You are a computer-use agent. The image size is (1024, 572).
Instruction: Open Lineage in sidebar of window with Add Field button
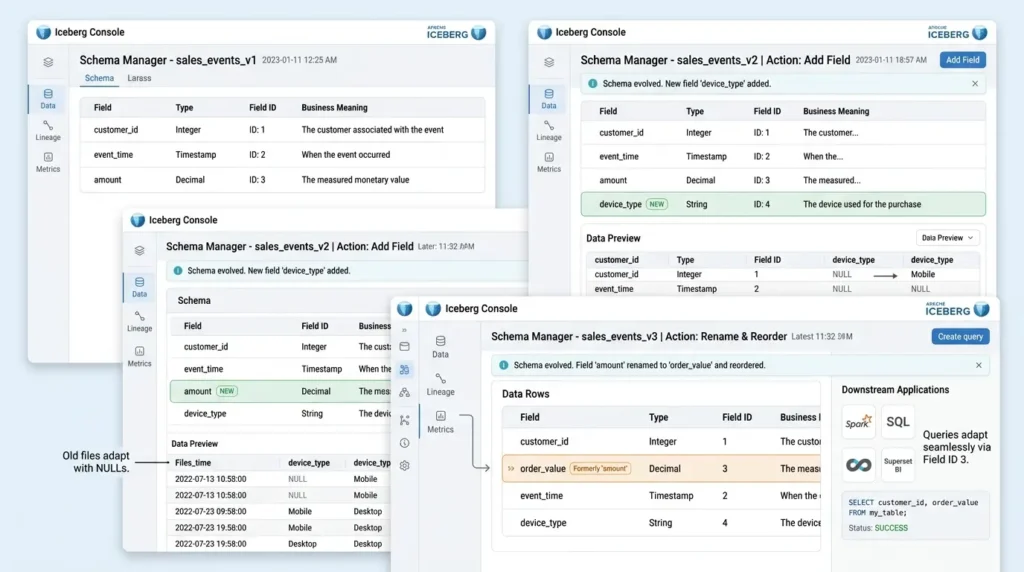point(549,131)
